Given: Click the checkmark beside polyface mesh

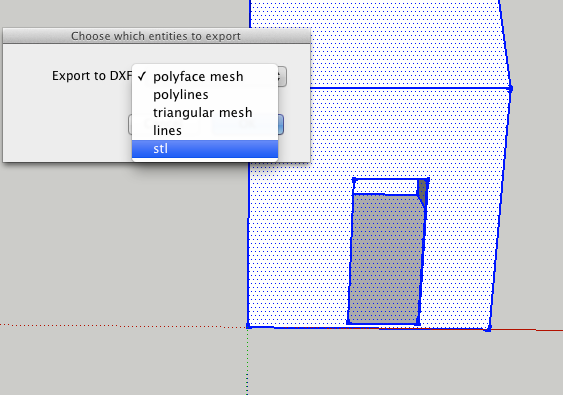Looking at the screenshot, I should (x=142, y=76).
